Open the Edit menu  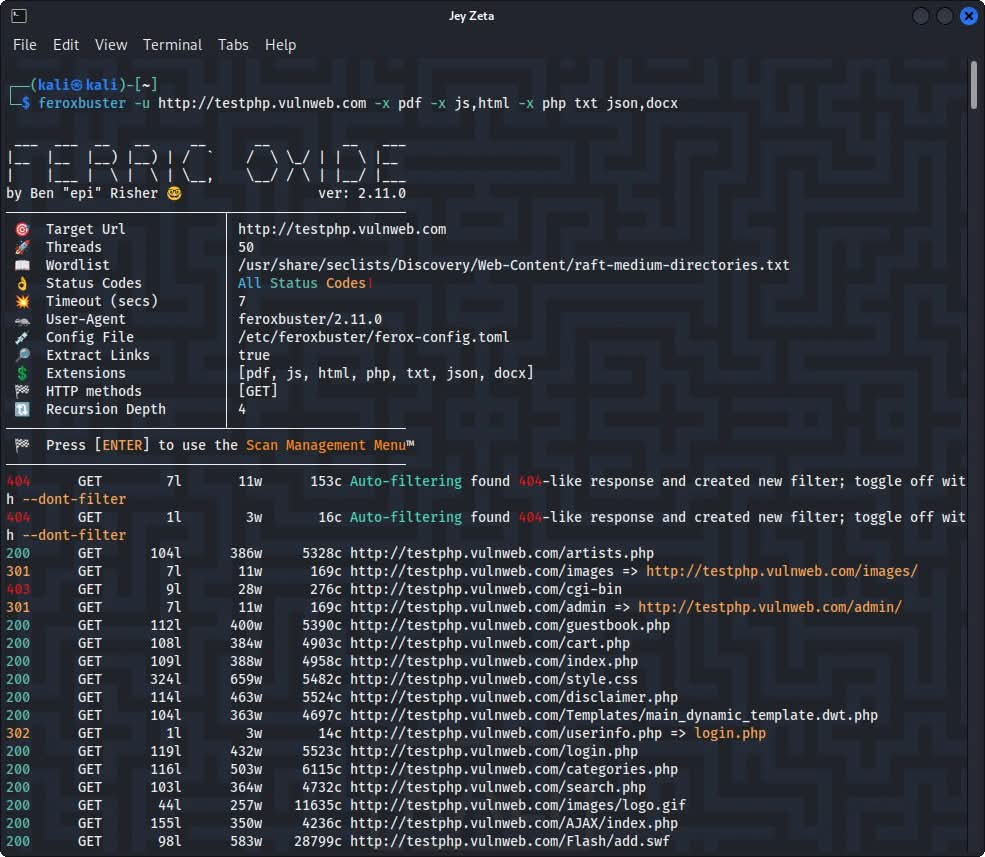(66, 45)
